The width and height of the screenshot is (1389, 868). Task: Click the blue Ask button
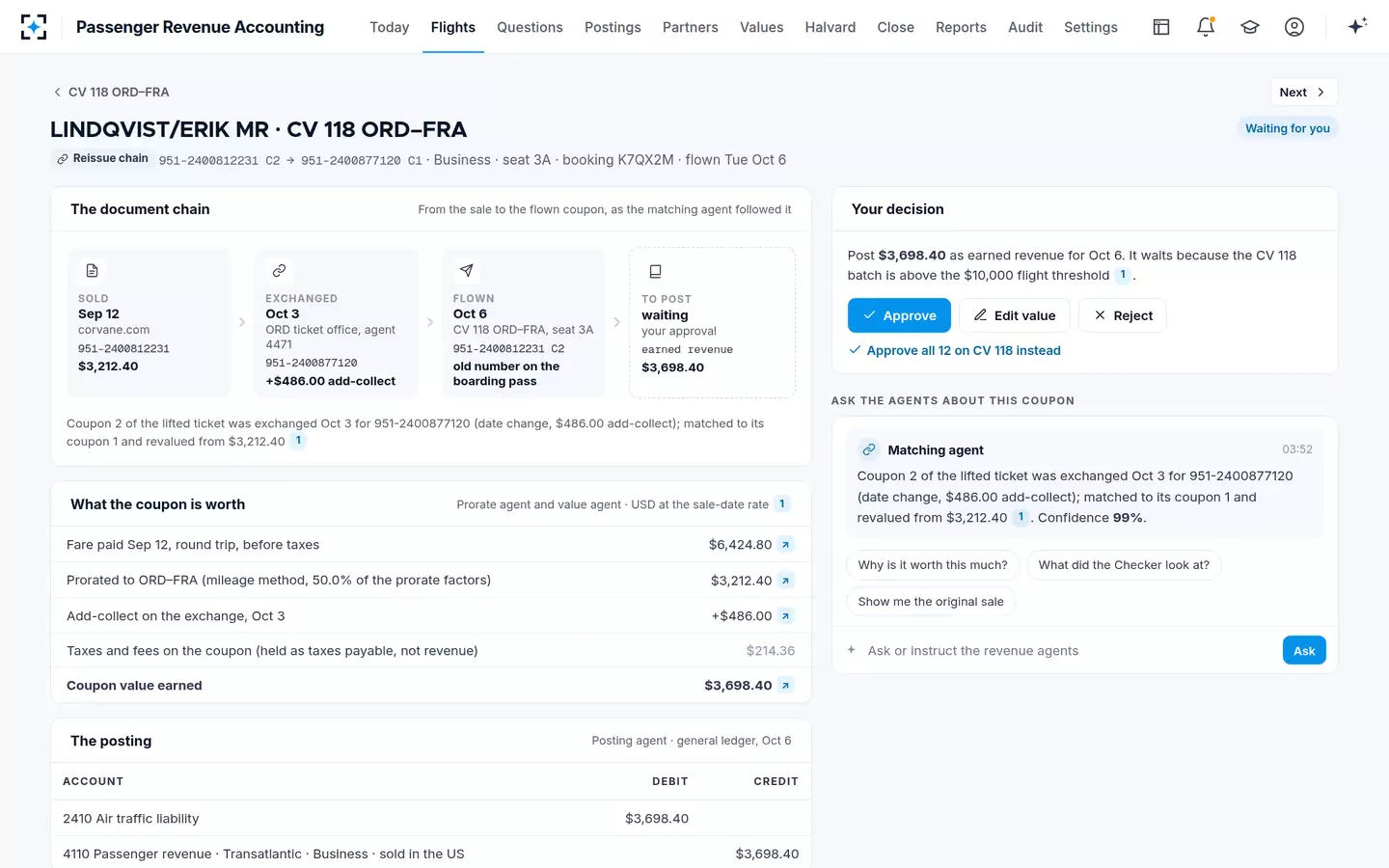click(x=1304, y=651)
